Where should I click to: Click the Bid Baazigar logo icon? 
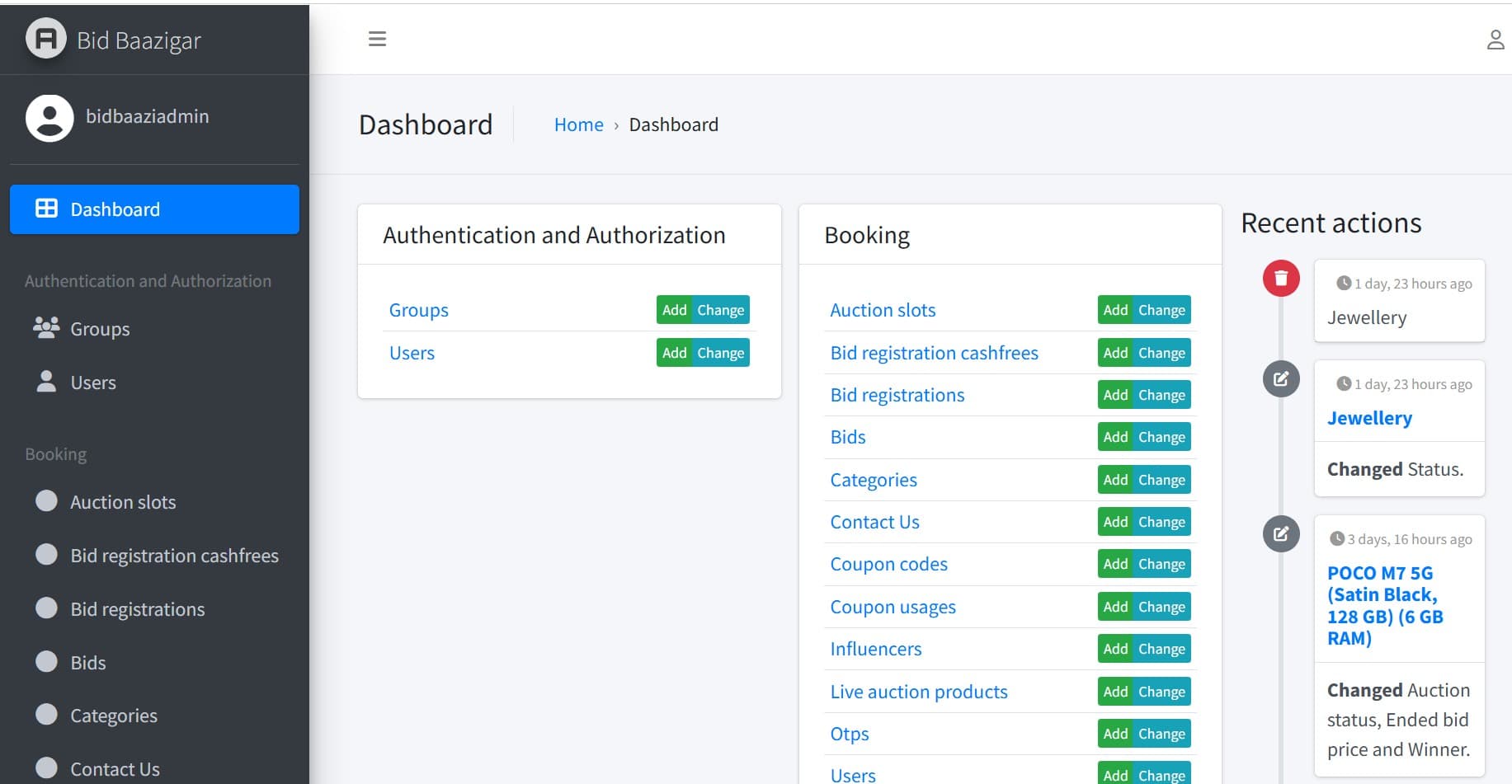coord(45,38)
